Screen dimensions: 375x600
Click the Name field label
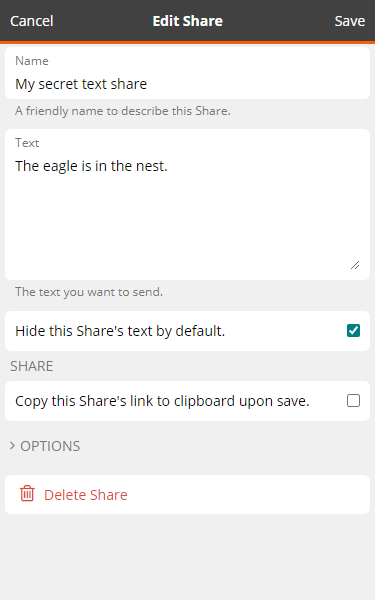32,61
